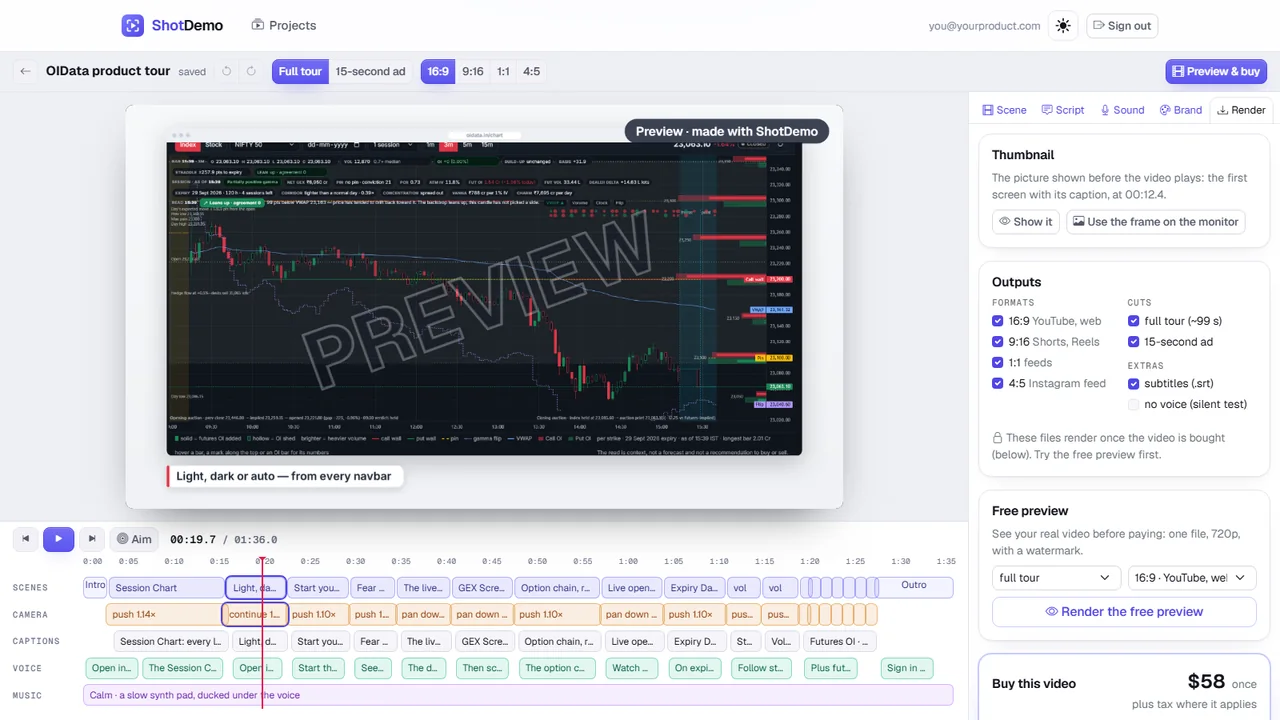
Task: Undo the last edit
Action: click(x=227, y=72)
